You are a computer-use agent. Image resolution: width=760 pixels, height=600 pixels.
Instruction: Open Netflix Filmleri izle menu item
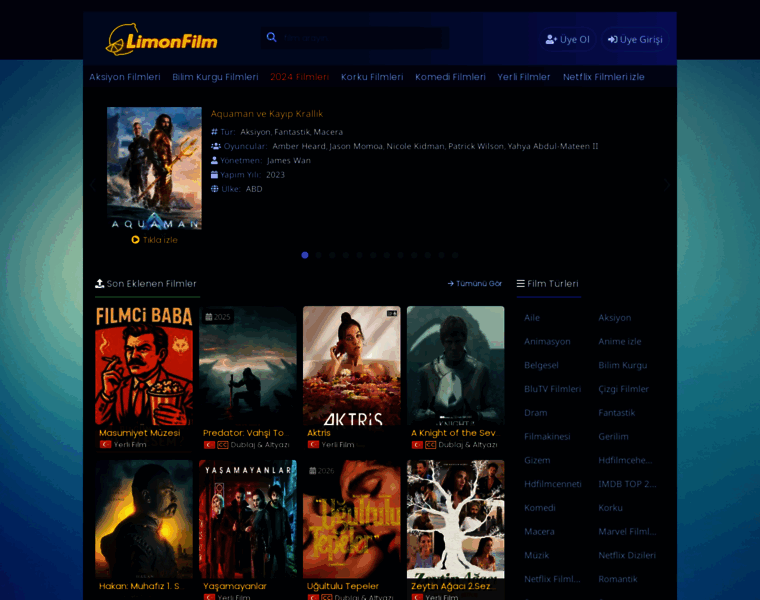[603, 77]
